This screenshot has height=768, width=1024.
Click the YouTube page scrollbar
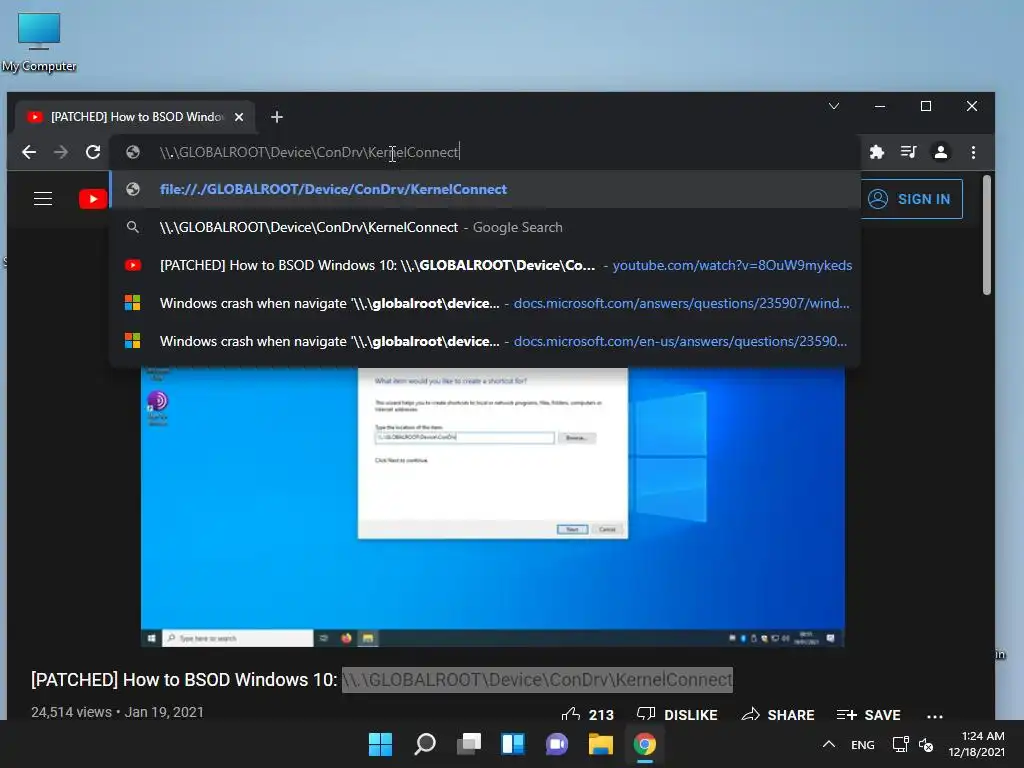click(987, 235)
